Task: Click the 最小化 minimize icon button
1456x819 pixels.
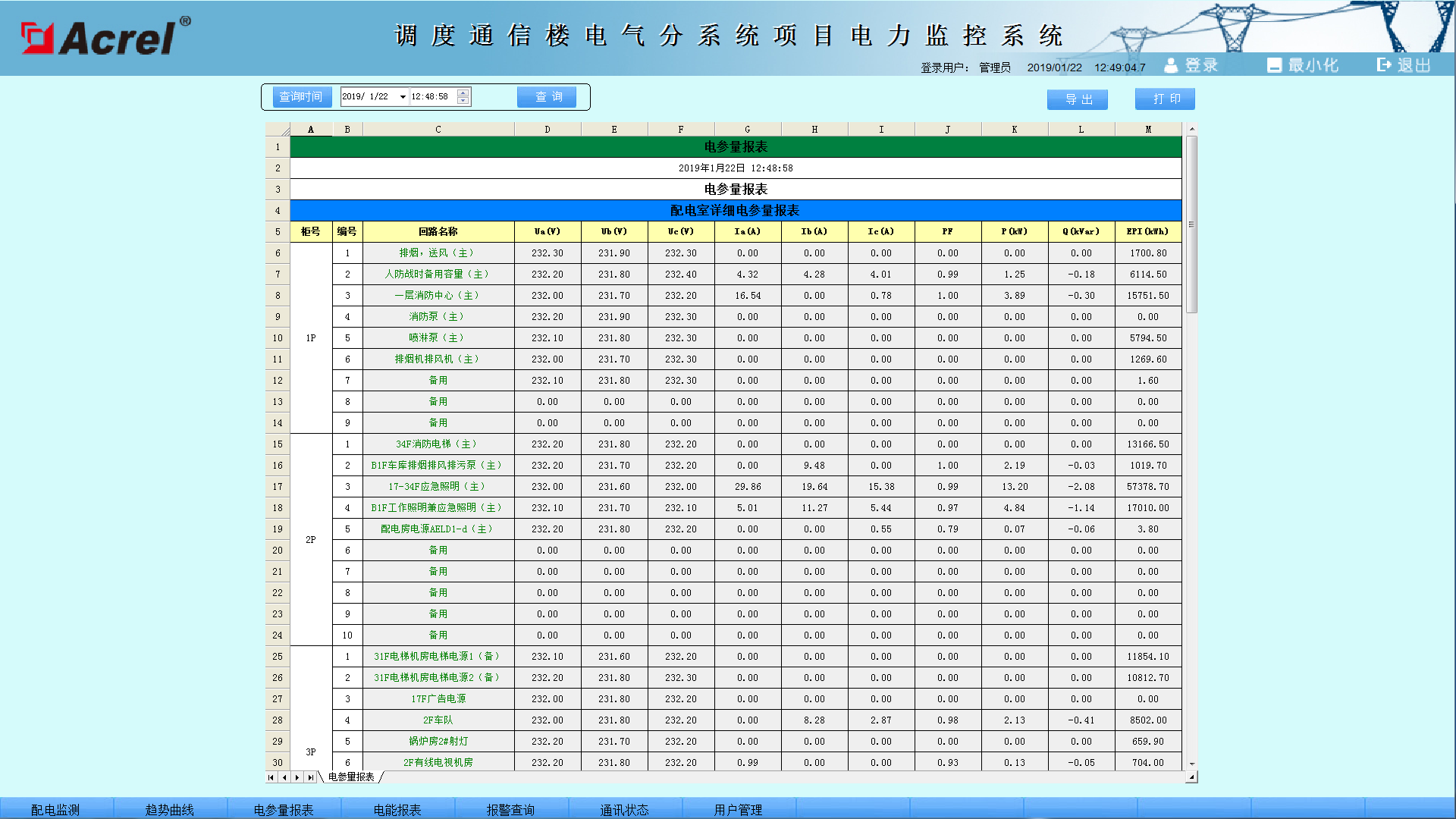Action: tap(1303, 65)
